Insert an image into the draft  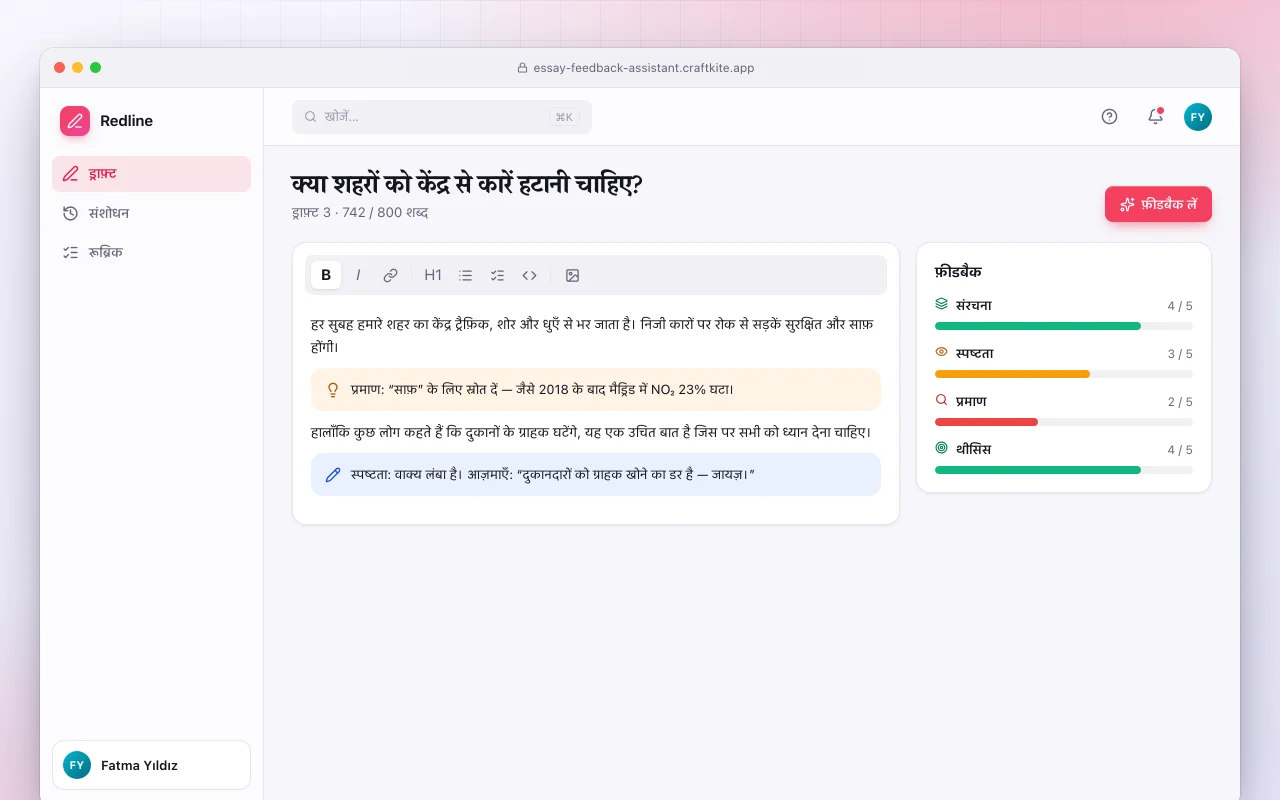click(572, 275)
